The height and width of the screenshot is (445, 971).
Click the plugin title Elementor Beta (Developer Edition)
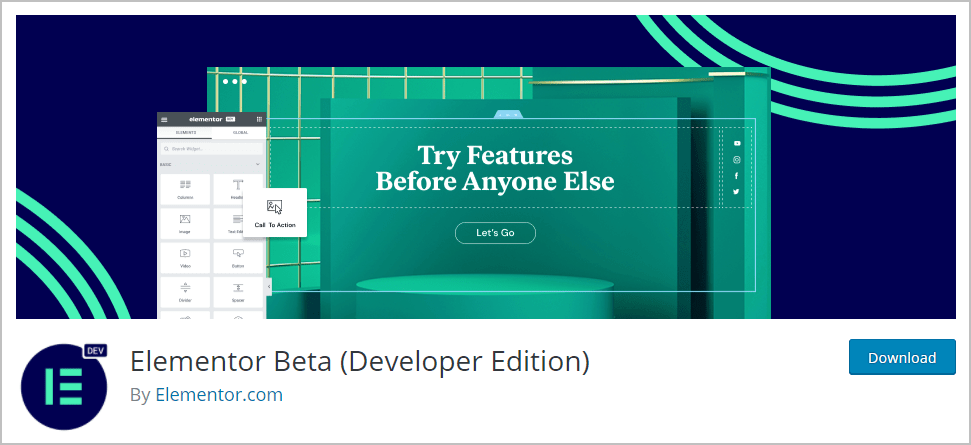359,361
